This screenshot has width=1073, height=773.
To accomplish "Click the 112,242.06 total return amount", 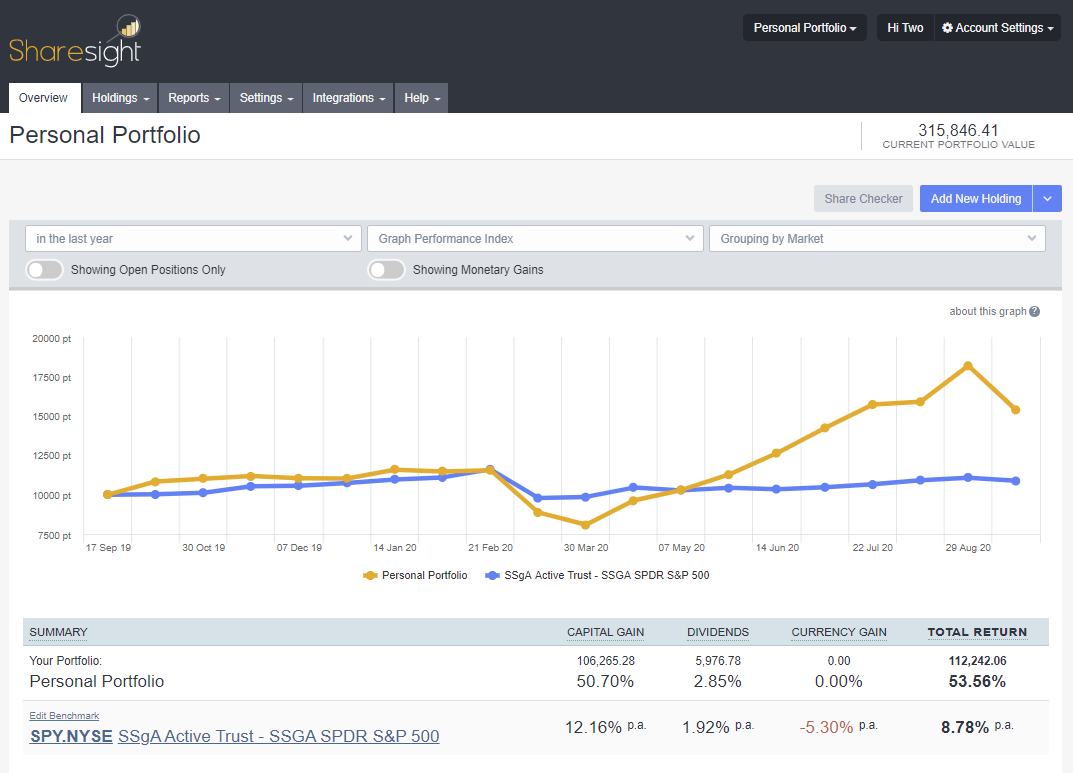I will [x=977, y=661].
